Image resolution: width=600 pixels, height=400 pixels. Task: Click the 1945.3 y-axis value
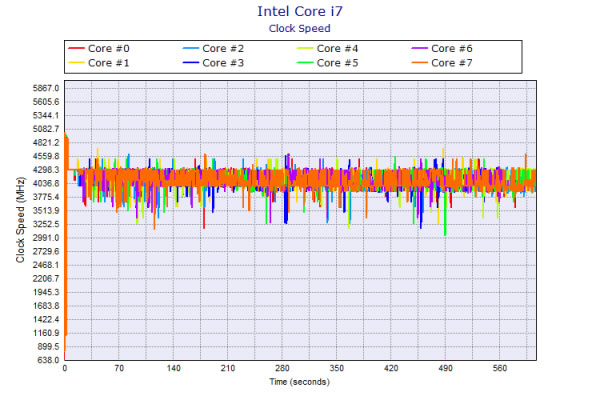(46, 292)
